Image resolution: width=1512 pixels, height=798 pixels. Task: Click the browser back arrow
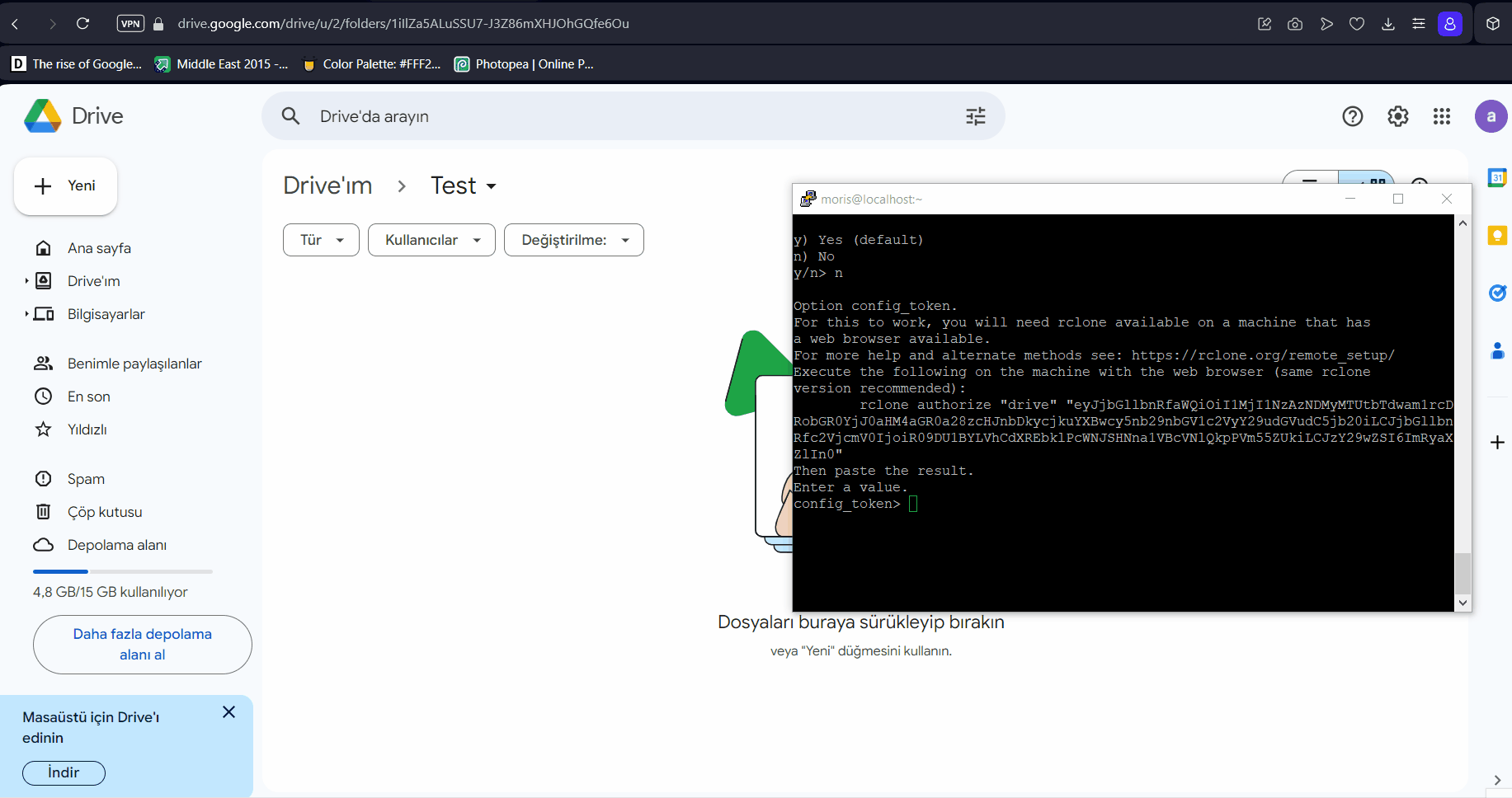click(x=15, y=24)
